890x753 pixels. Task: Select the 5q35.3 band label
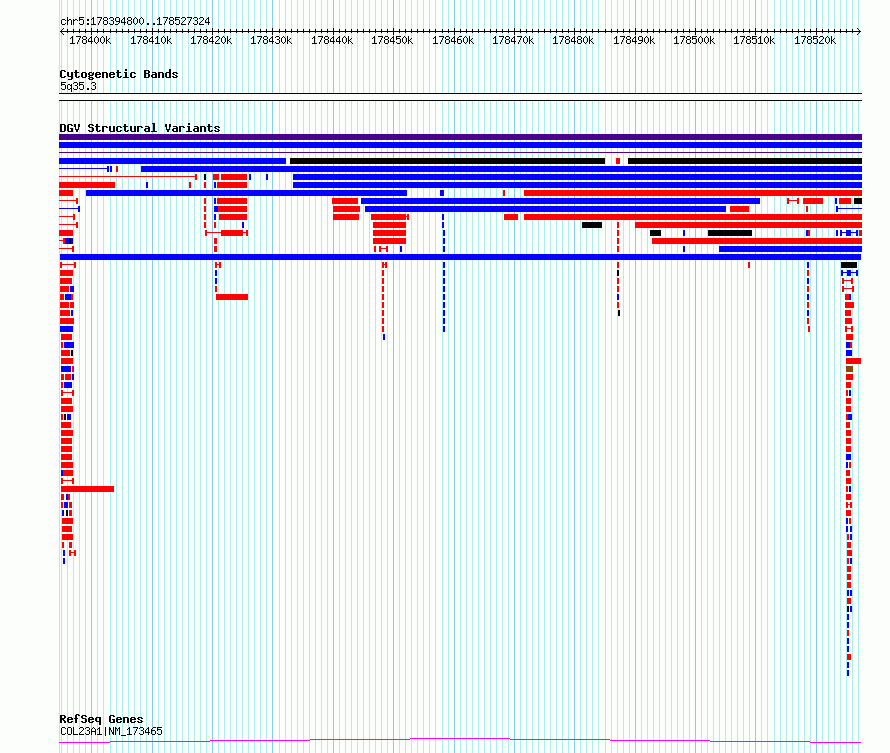pos(78,86)
